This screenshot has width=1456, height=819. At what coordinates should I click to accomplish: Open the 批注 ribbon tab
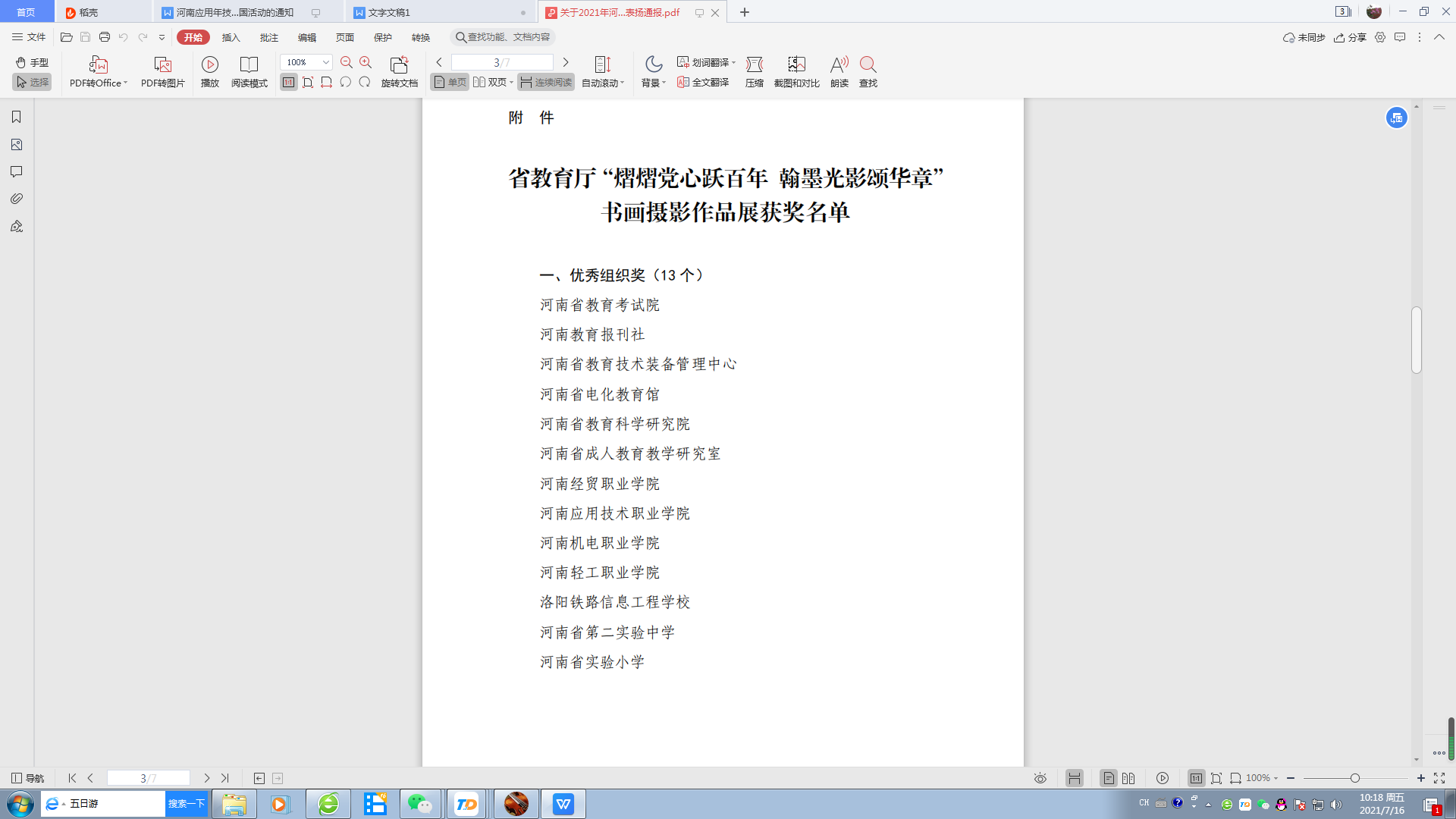[x=268, y=37]
